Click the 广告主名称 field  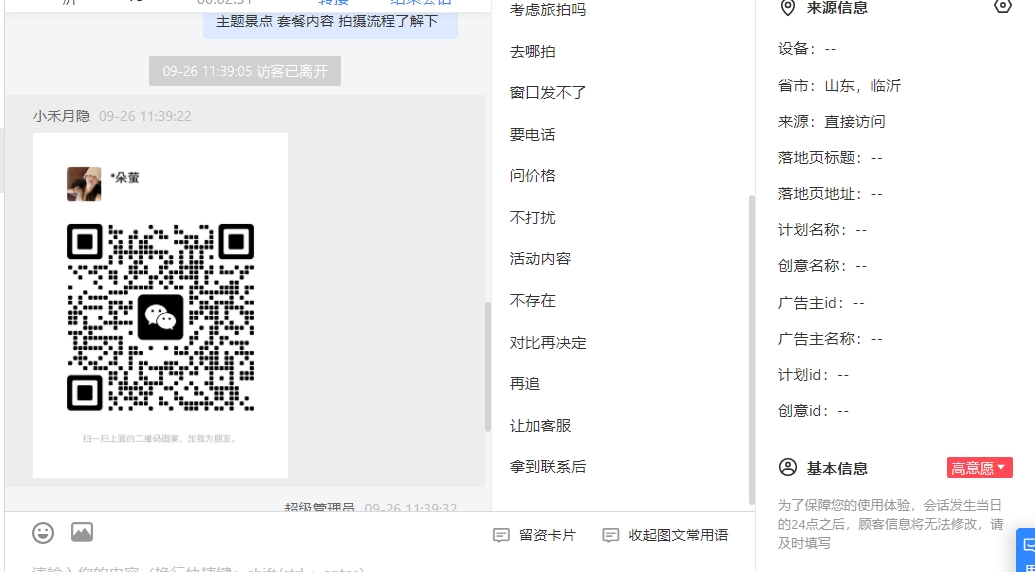(x=830, y=339)
